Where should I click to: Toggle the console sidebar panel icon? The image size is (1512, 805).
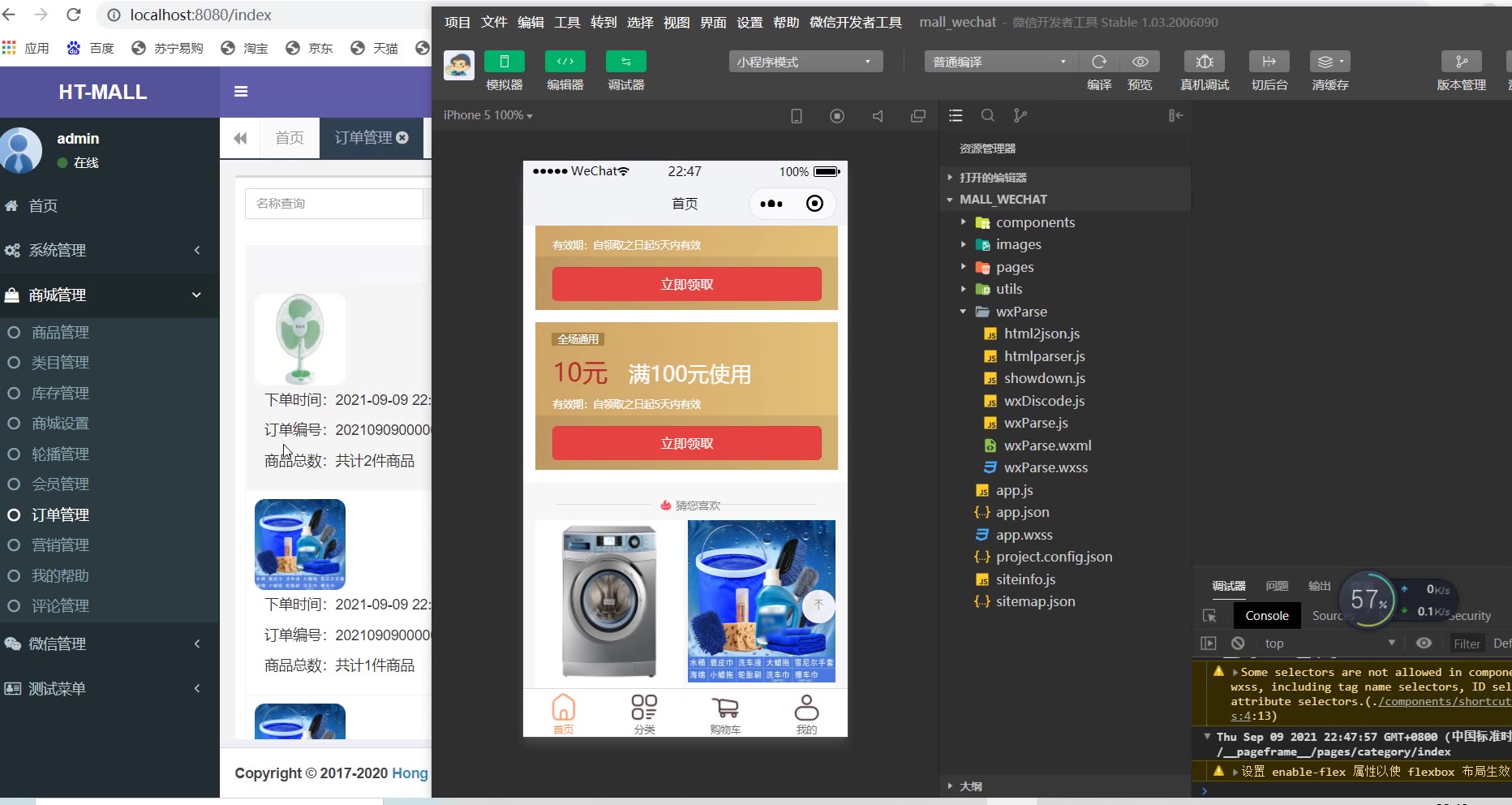point(1209,644)
